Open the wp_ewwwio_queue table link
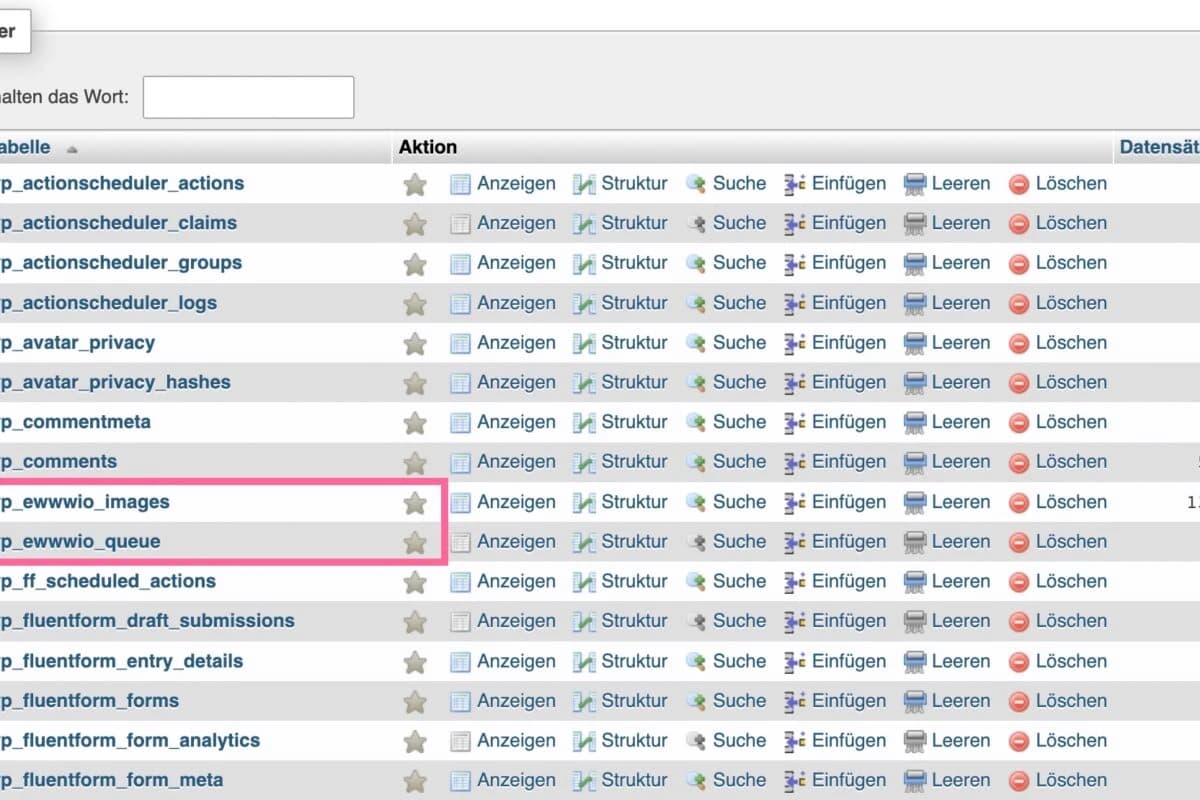Viewport: 1200px width, 800px height. point(80,542)
